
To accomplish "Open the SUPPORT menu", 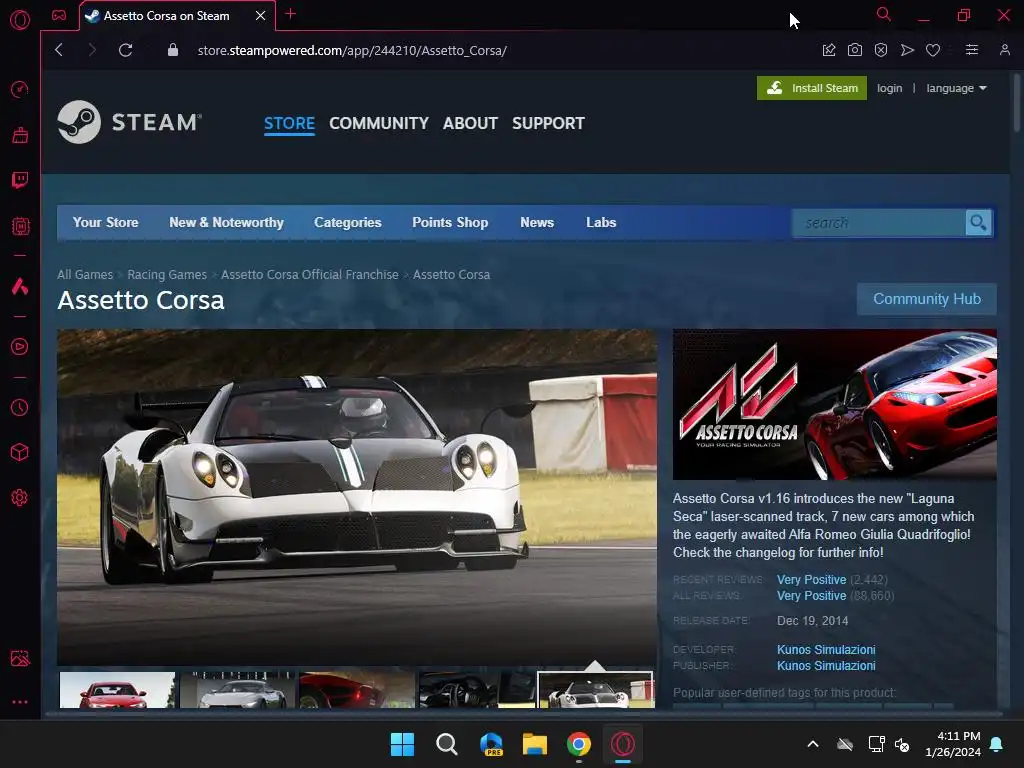I will pyautogui.click(x=548, y=123).
